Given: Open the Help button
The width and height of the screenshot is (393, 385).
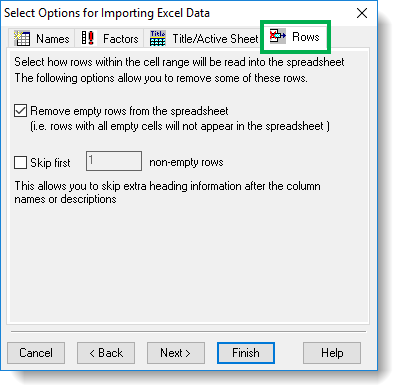Looking at the screenshot, I should pyautogui.click(x=332, y=353).
